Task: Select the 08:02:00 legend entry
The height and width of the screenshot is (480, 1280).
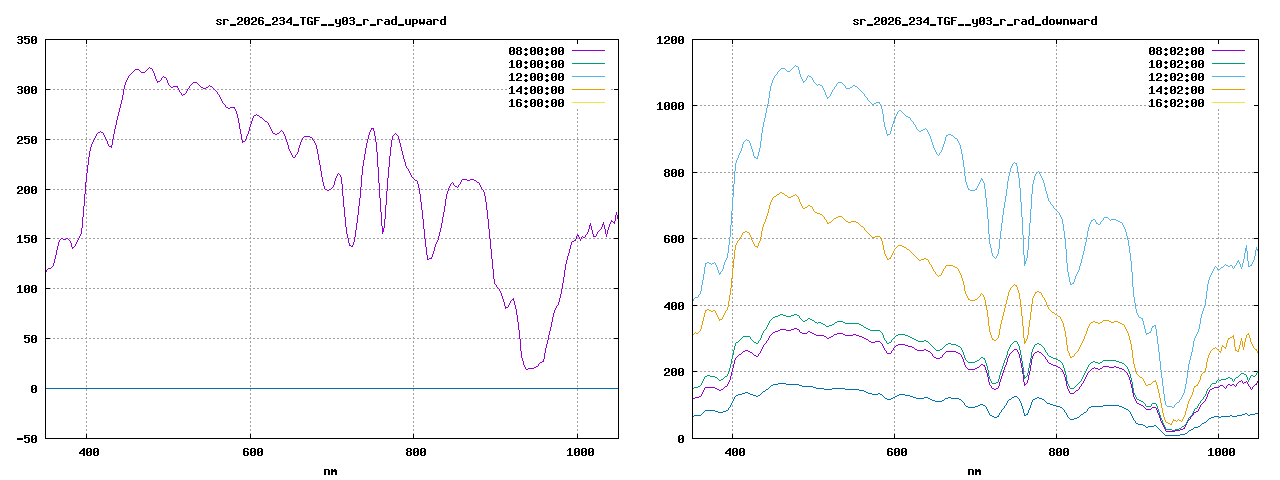Action: point(1176,50)
